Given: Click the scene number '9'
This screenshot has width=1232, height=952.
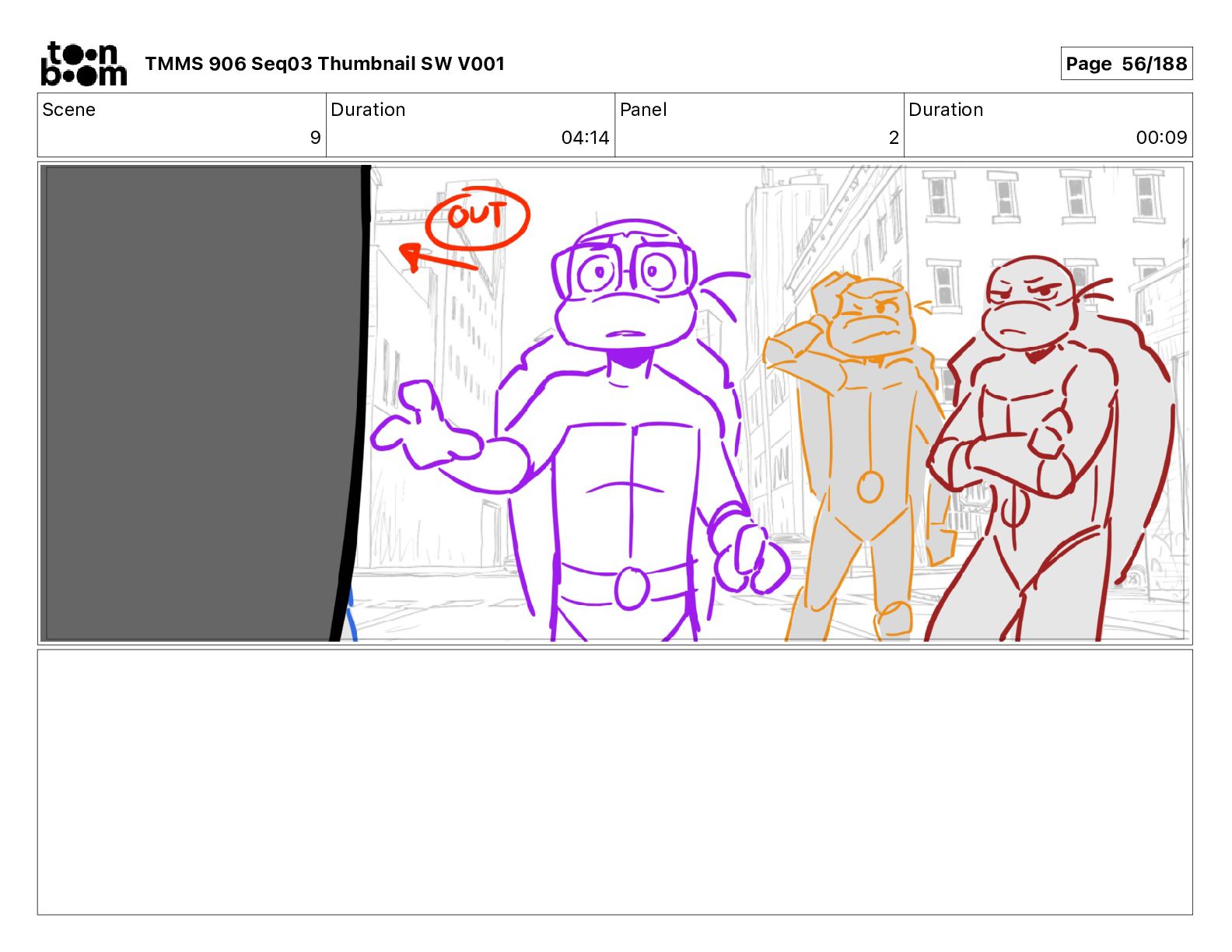Looking at the screenshot, I should click(x=315, y=138).
